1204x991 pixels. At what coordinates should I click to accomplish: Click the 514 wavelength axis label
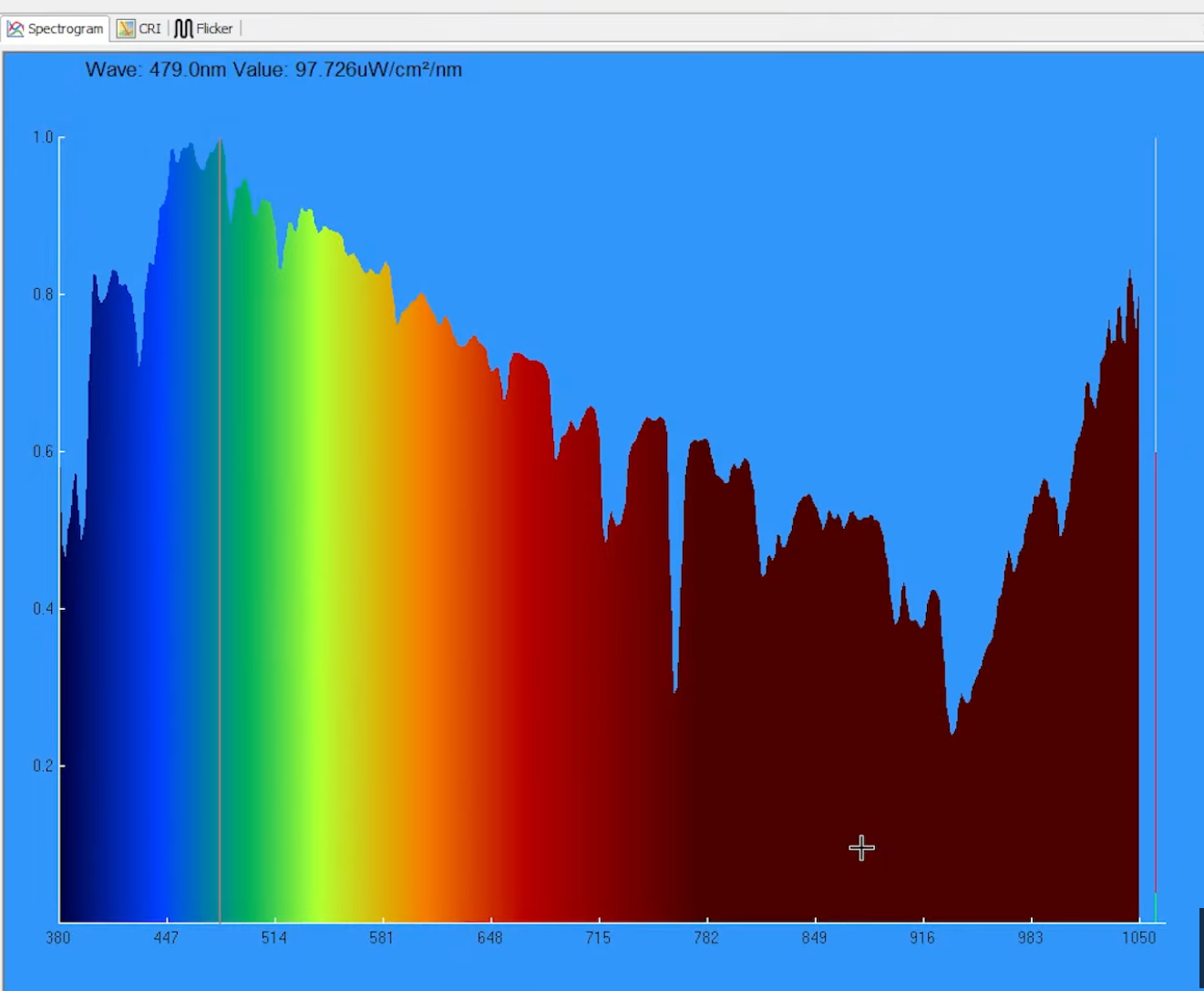coord(274,937)
